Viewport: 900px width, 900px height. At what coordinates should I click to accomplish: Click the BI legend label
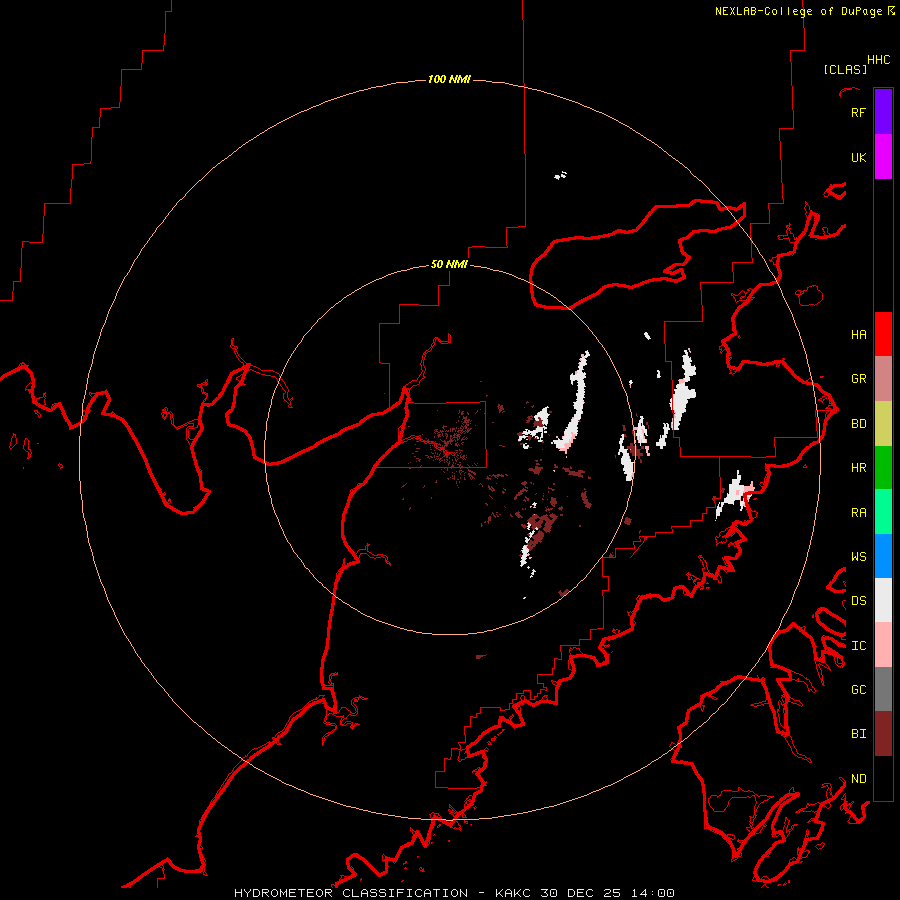click(858, 734)
